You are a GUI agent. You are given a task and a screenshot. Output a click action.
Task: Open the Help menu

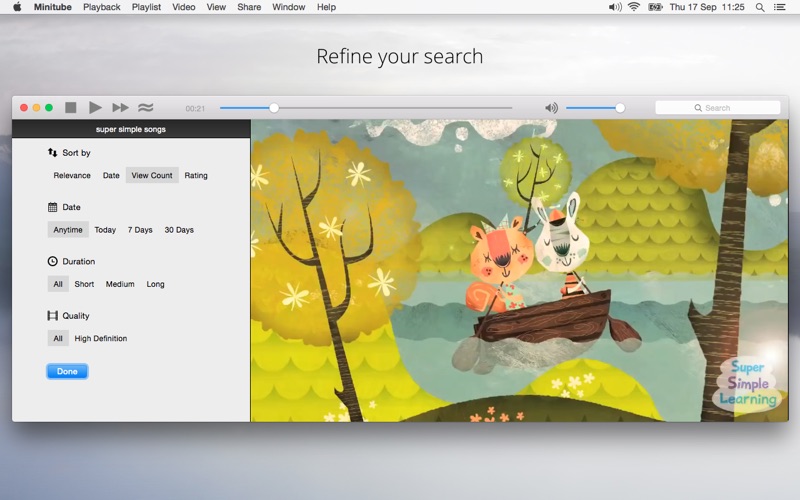[x=326, y=7]
